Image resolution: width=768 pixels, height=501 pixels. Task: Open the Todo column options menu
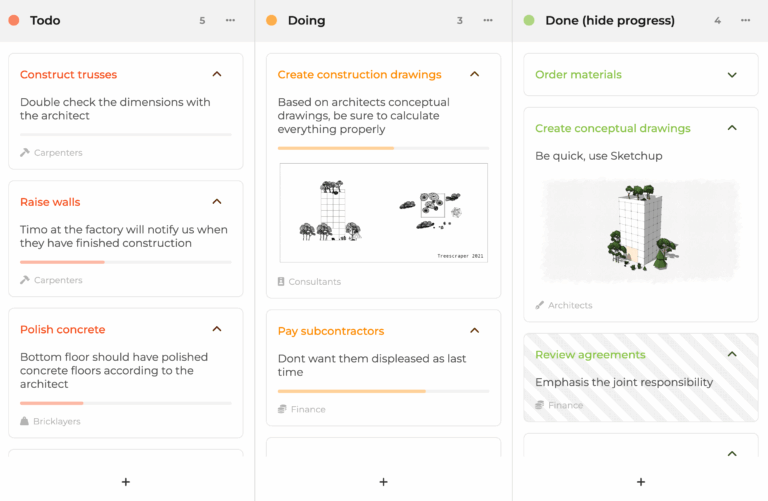[231, 20]
